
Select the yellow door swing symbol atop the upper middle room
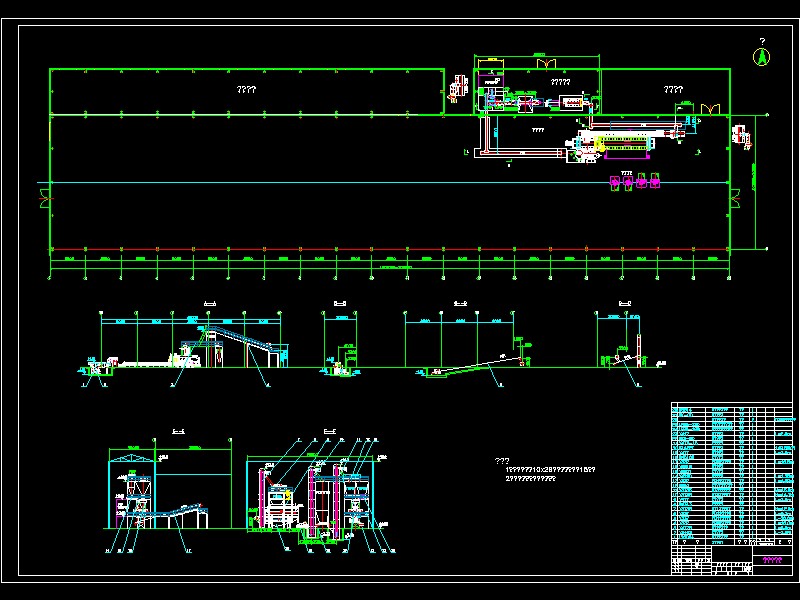(545, 64)
